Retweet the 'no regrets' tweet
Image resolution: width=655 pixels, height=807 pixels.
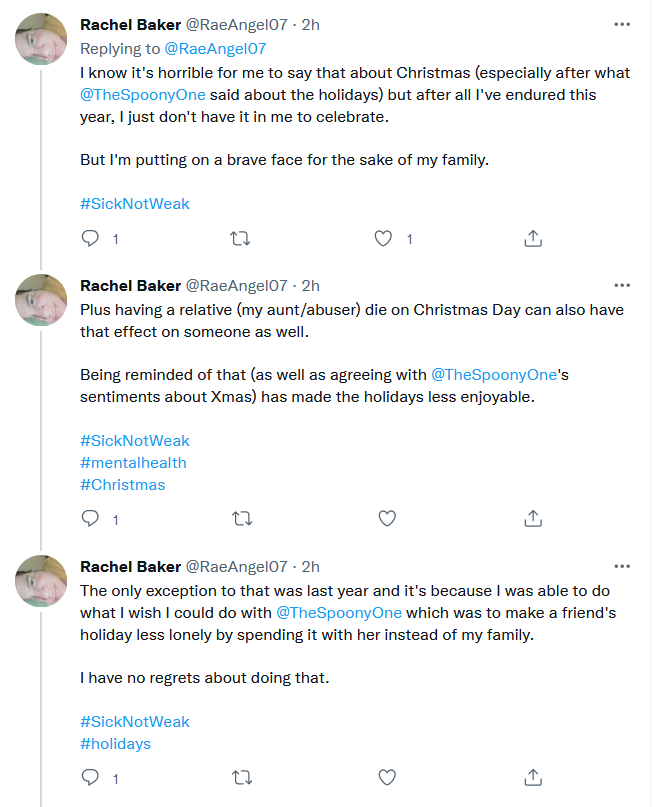[x=242, y=777]
